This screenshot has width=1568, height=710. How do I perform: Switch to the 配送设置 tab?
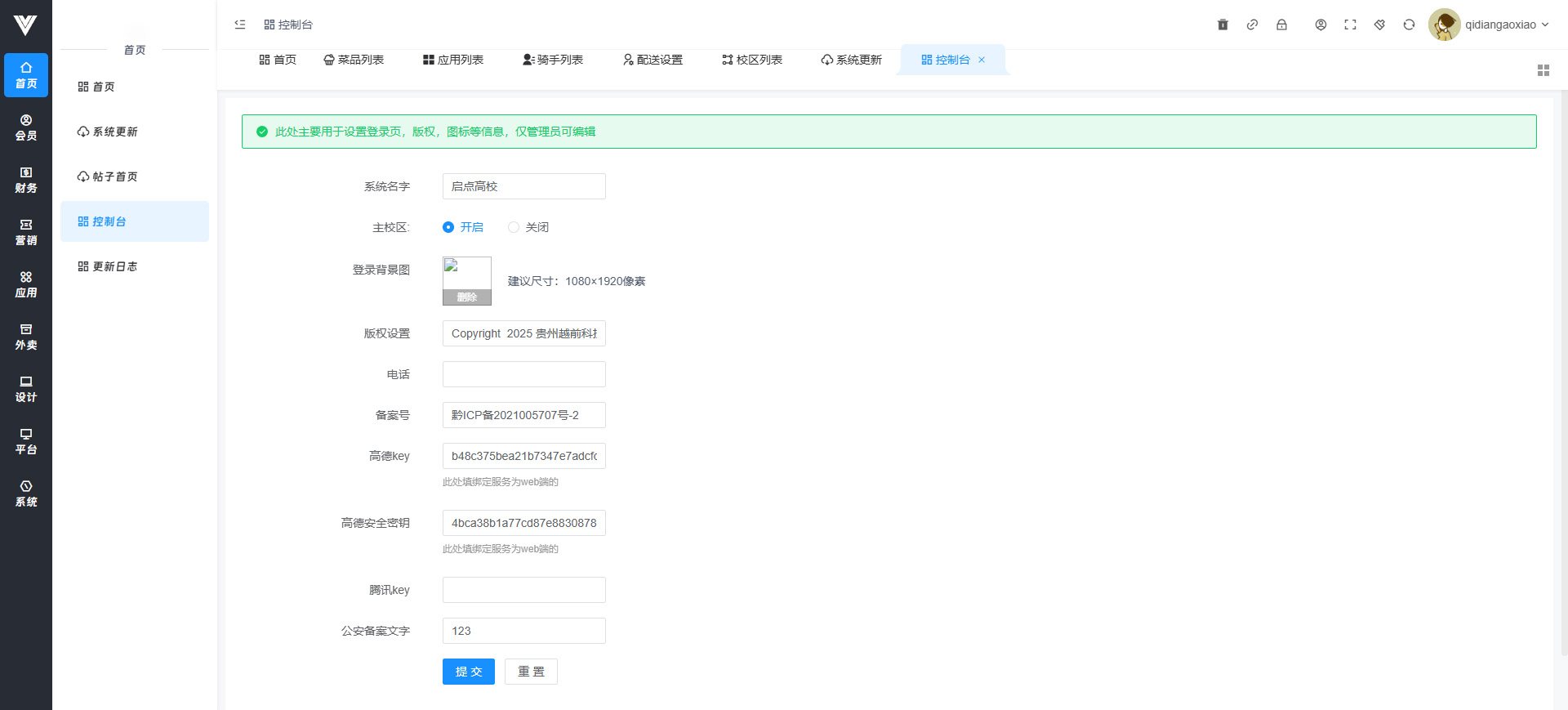pyautogui.click(x=653, y=60)
